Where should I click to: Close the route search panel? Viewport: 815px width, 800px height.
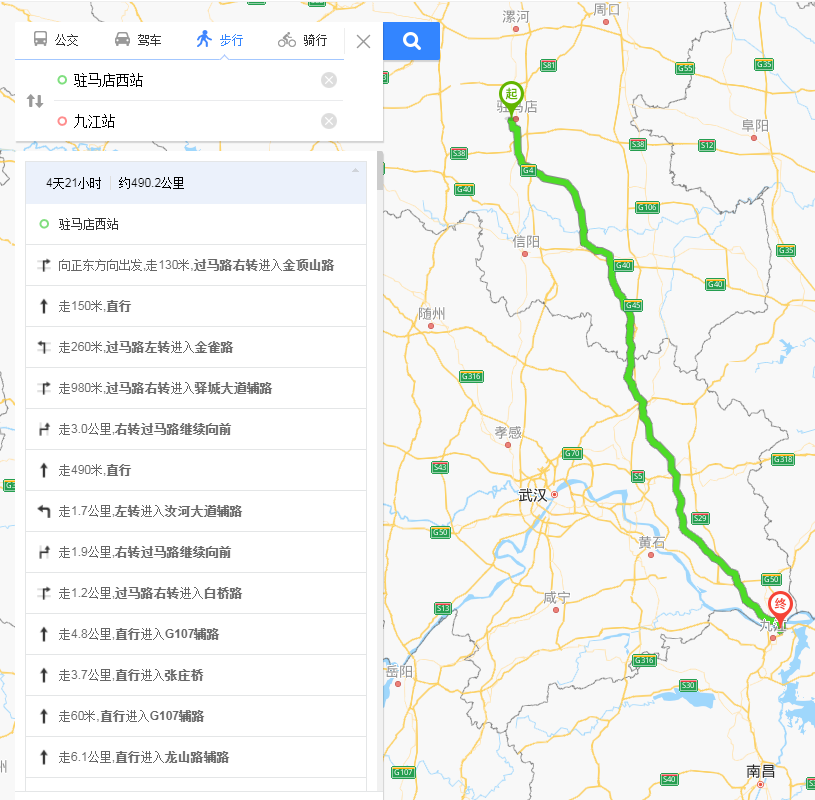(363, 41)
